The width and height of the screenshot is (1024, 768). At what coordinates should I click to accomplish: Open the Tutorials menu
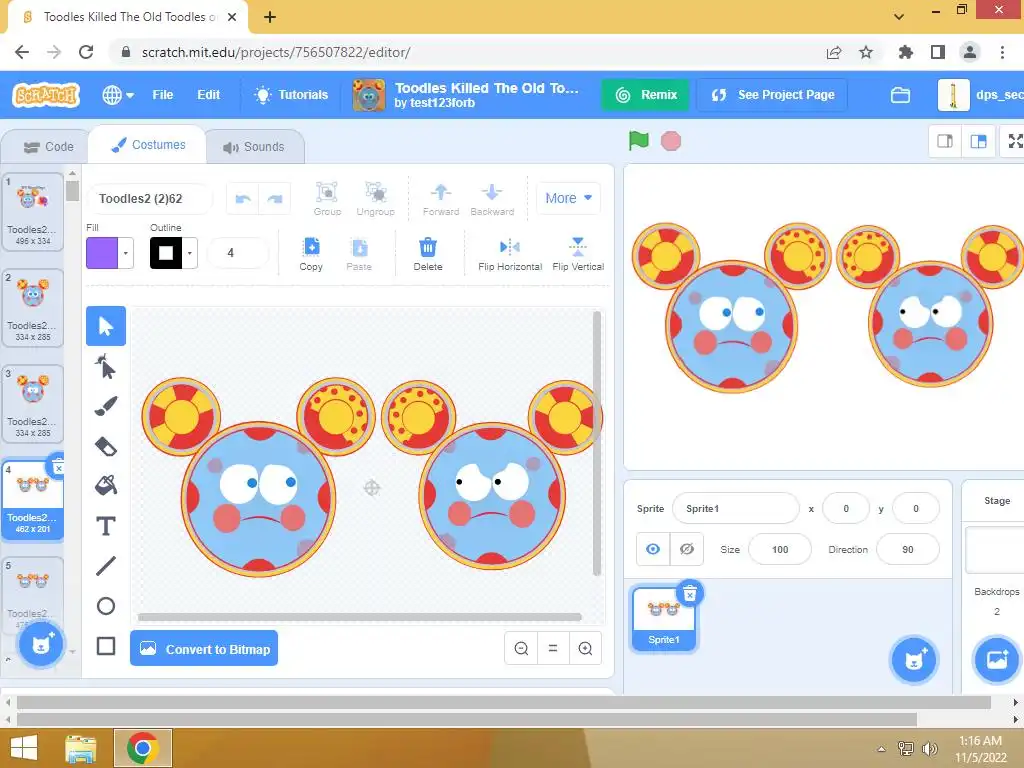point(291,95)
